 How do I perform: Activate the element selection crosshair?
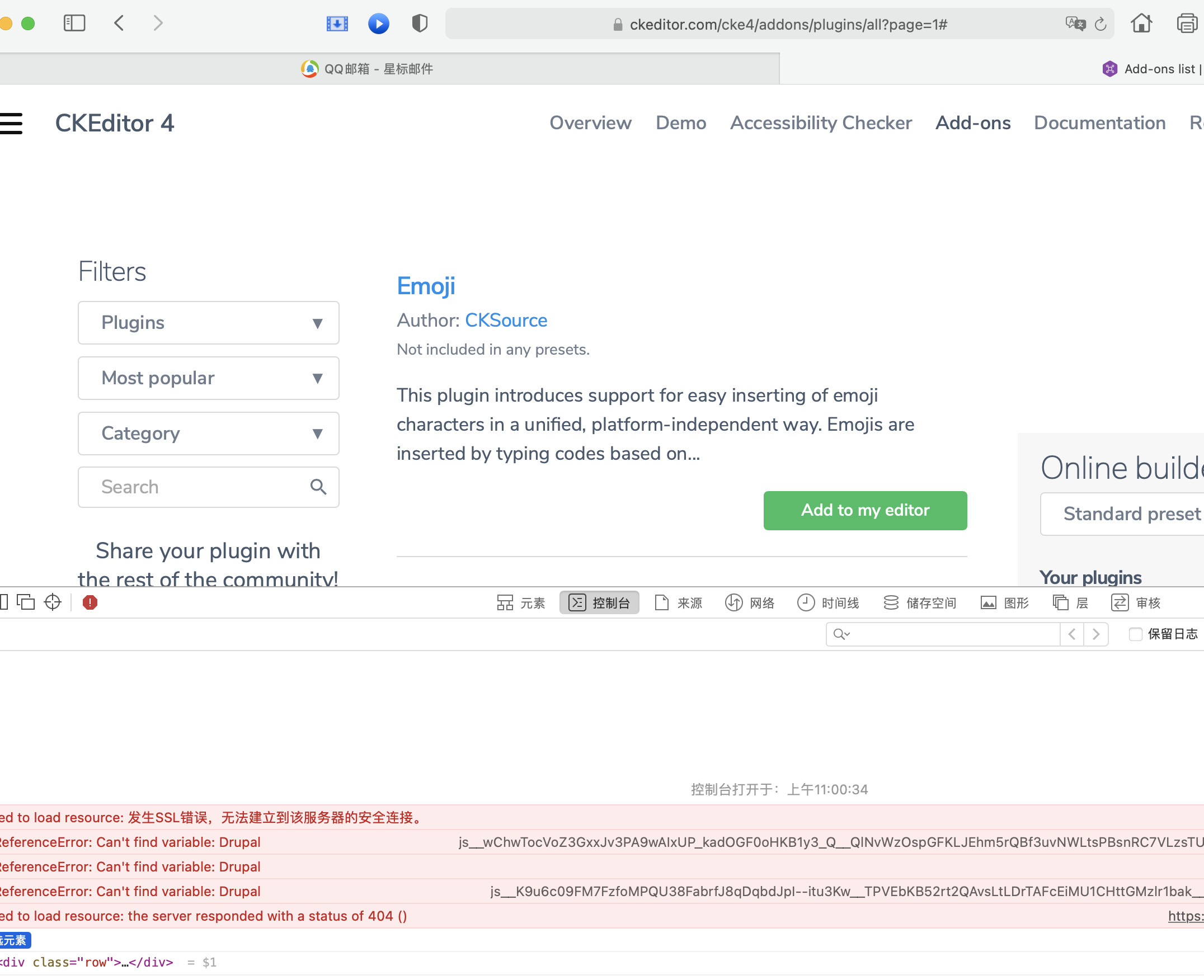[53, 602]
